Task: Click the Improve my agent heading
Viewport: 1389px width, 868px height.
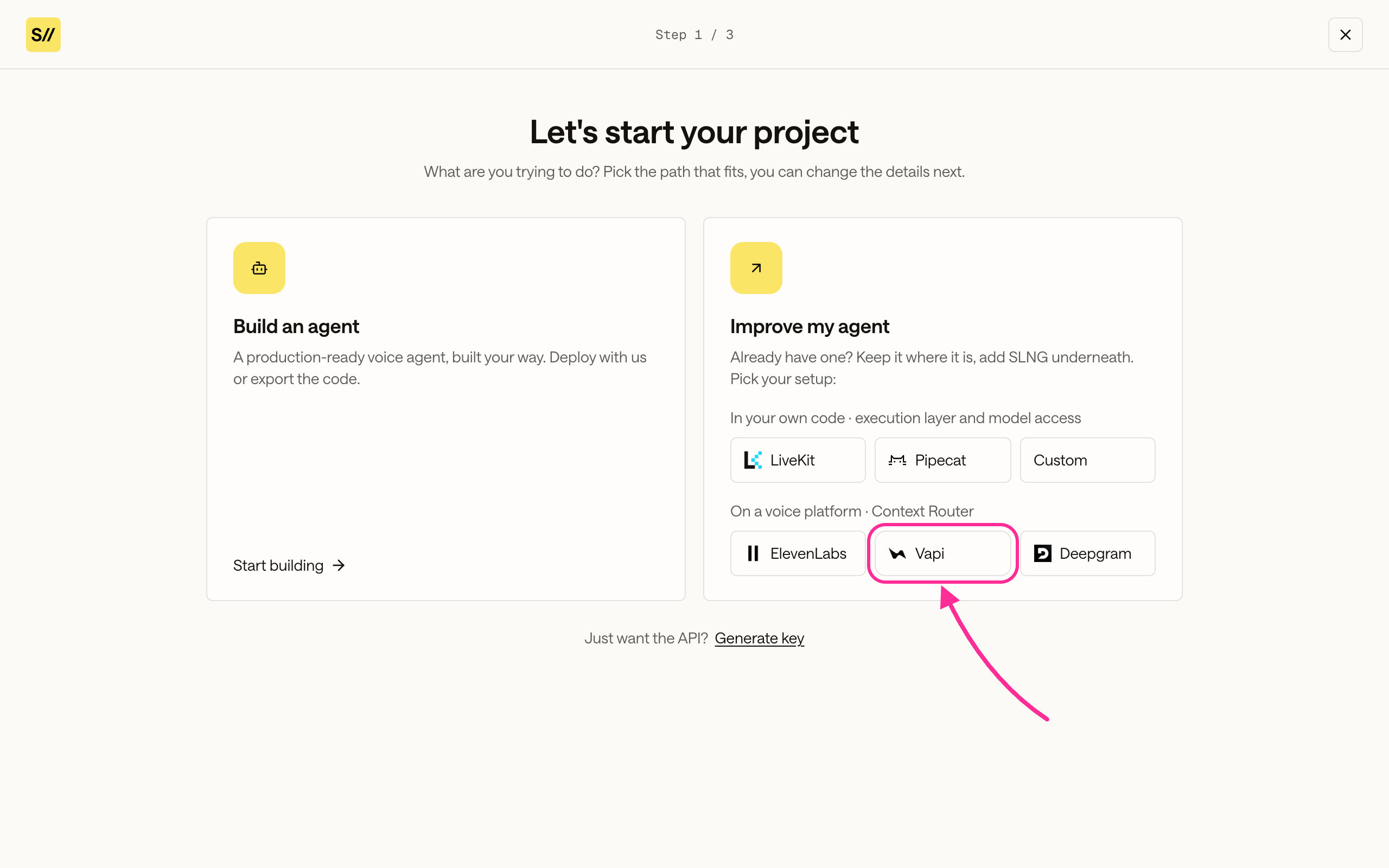Action: pyautogui.click(x=810, y=327)
